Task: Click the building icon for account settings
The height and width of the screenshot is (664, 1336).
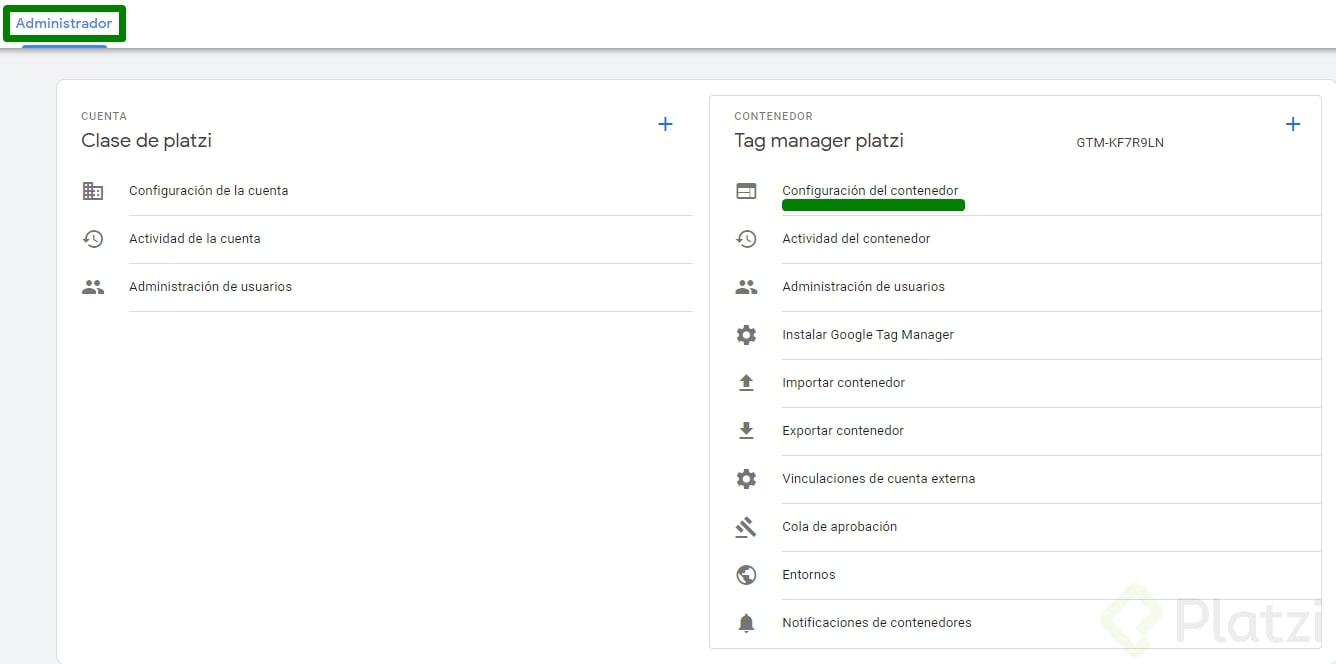Action: (93, 191)
